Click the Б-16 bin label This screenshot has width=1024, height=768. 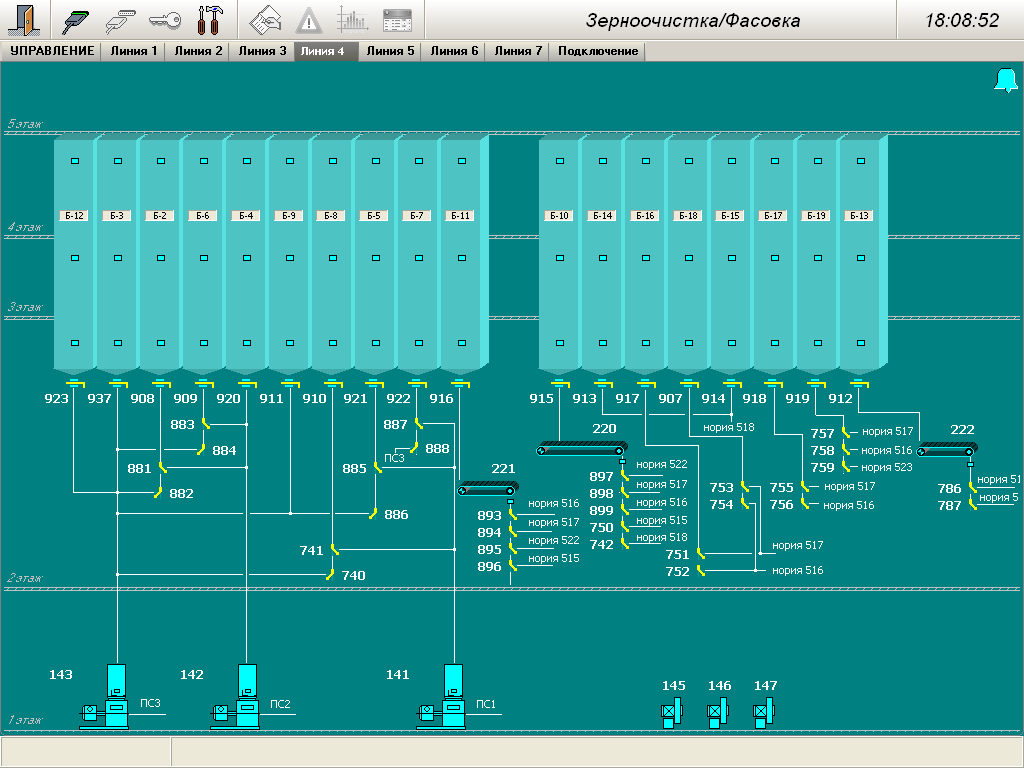click(x=645, y=215)
